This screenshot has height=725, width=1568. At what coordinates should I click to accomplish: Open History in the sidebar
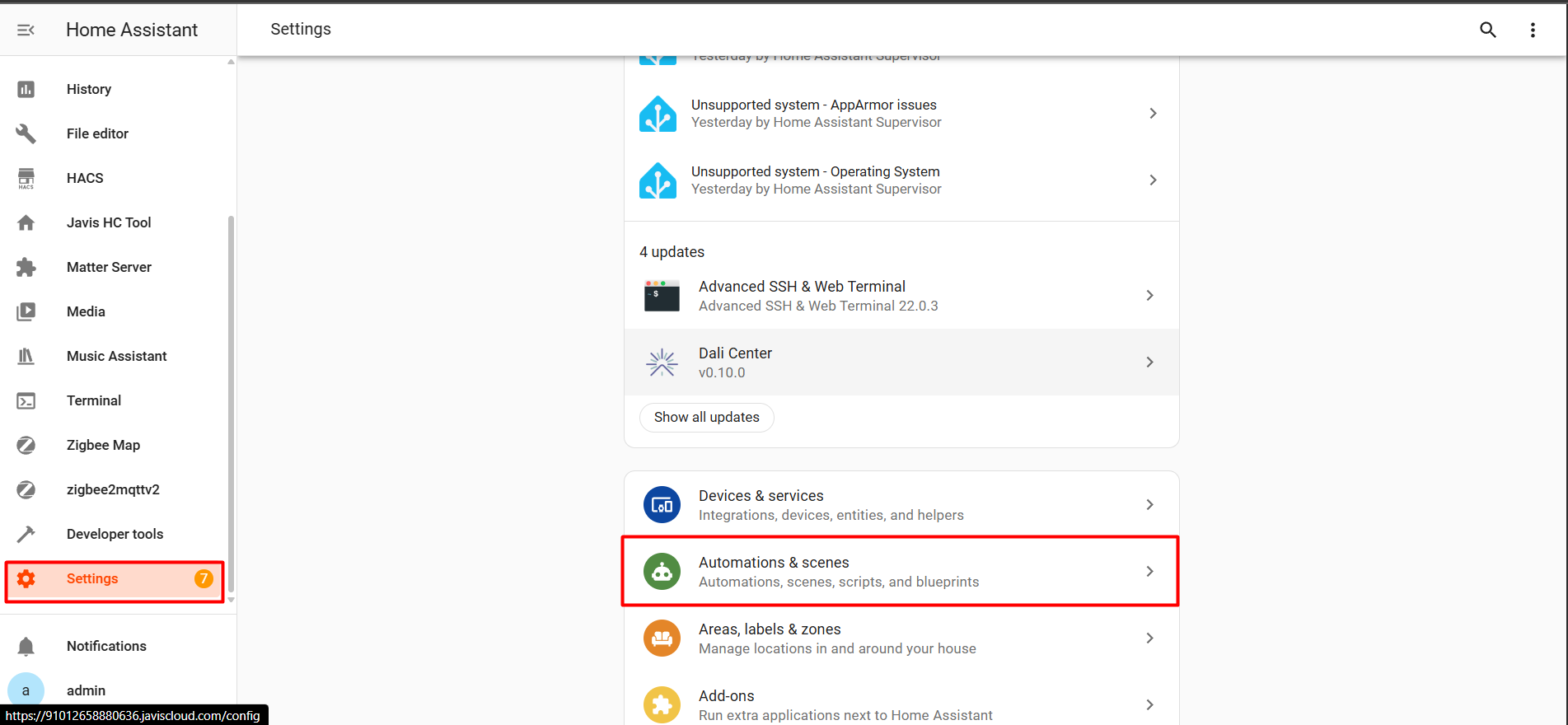click(x=89, y=89)
